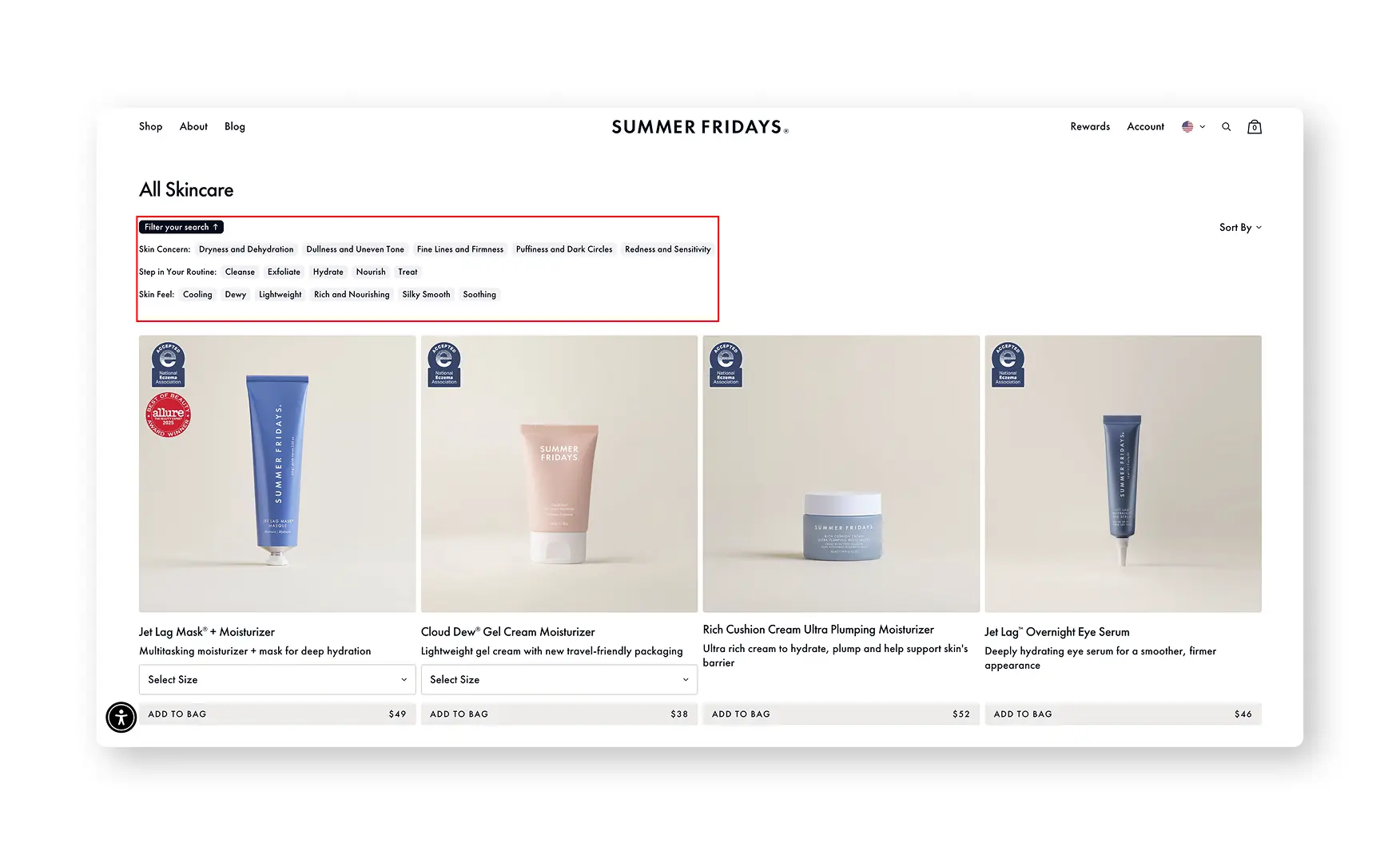Click eczema association badge on Rich Cushion Cream

pyautogui.click(x=726, y=364)
